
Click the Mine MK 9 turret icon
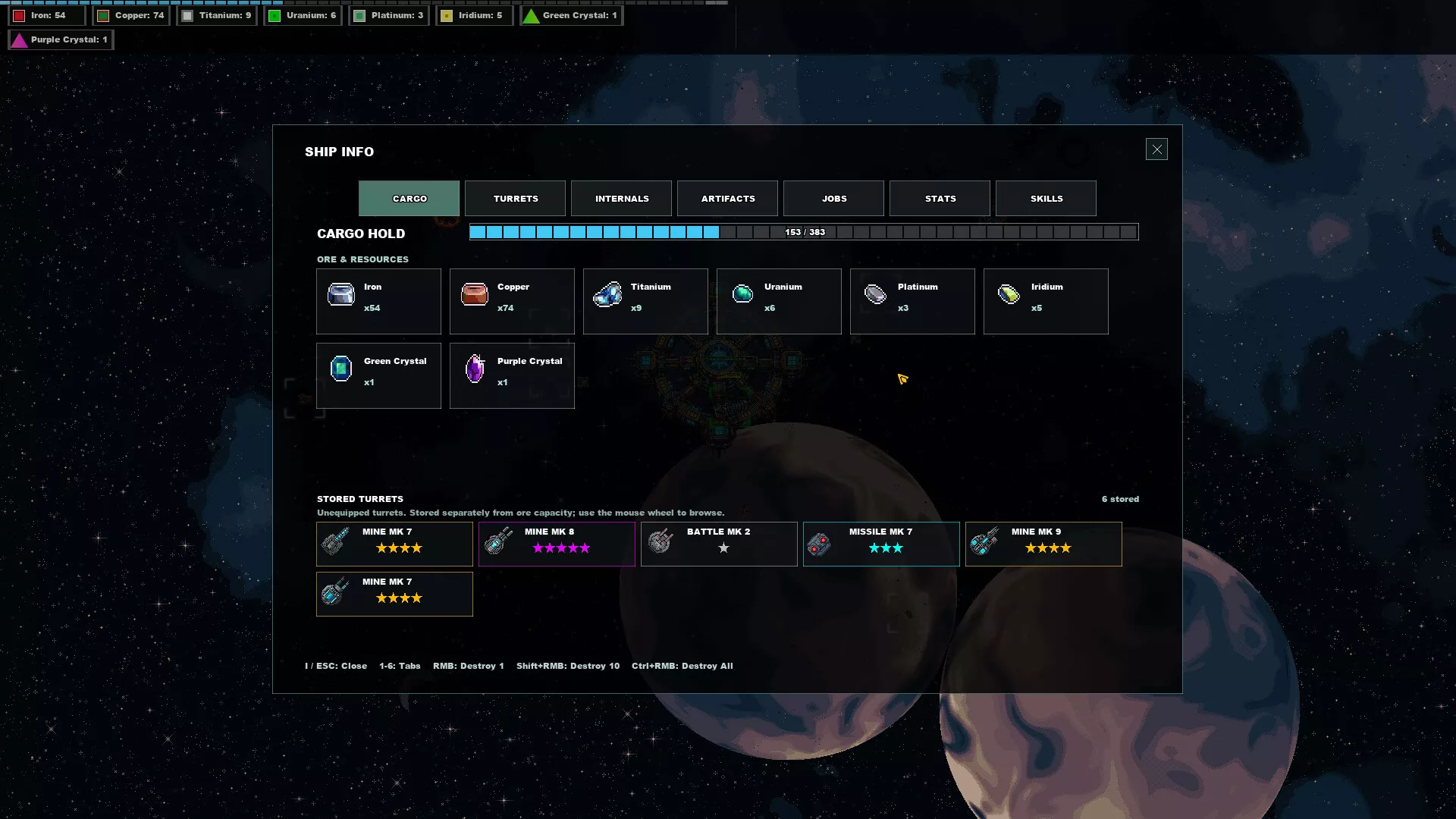pos(984,541)
